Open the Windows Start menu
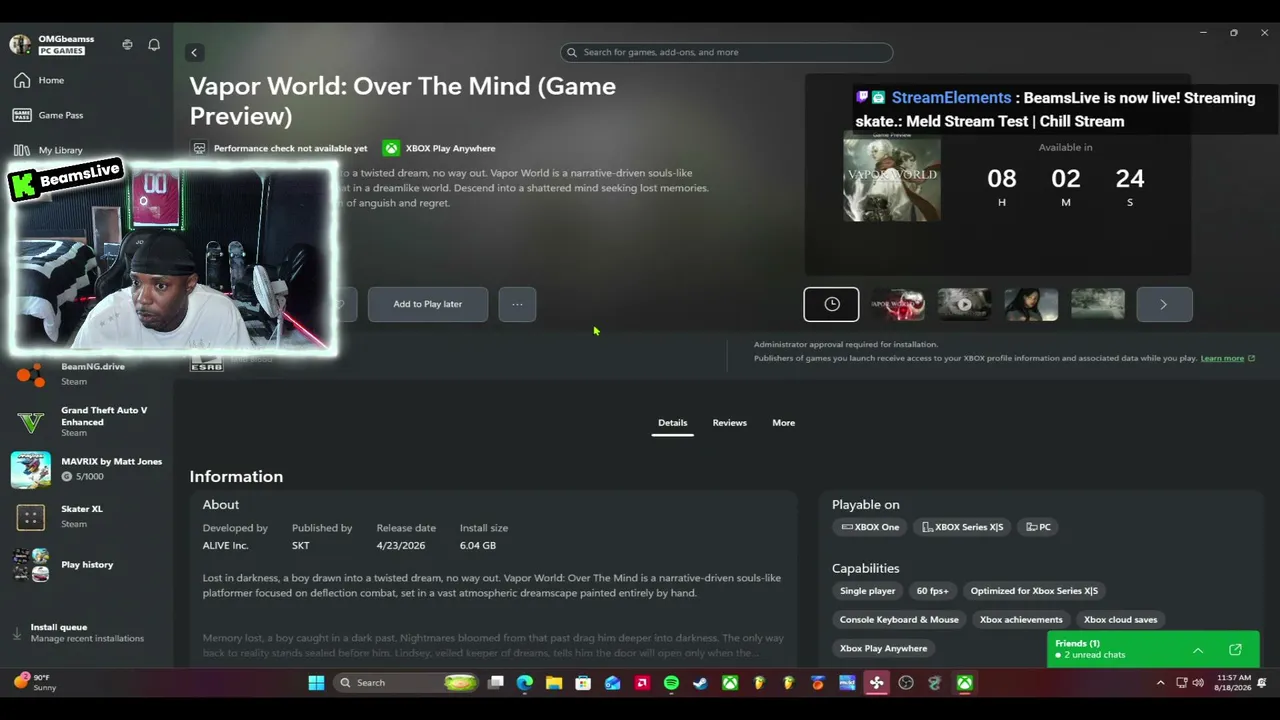The image size is (1280, 720). click(x=316, y=683)
